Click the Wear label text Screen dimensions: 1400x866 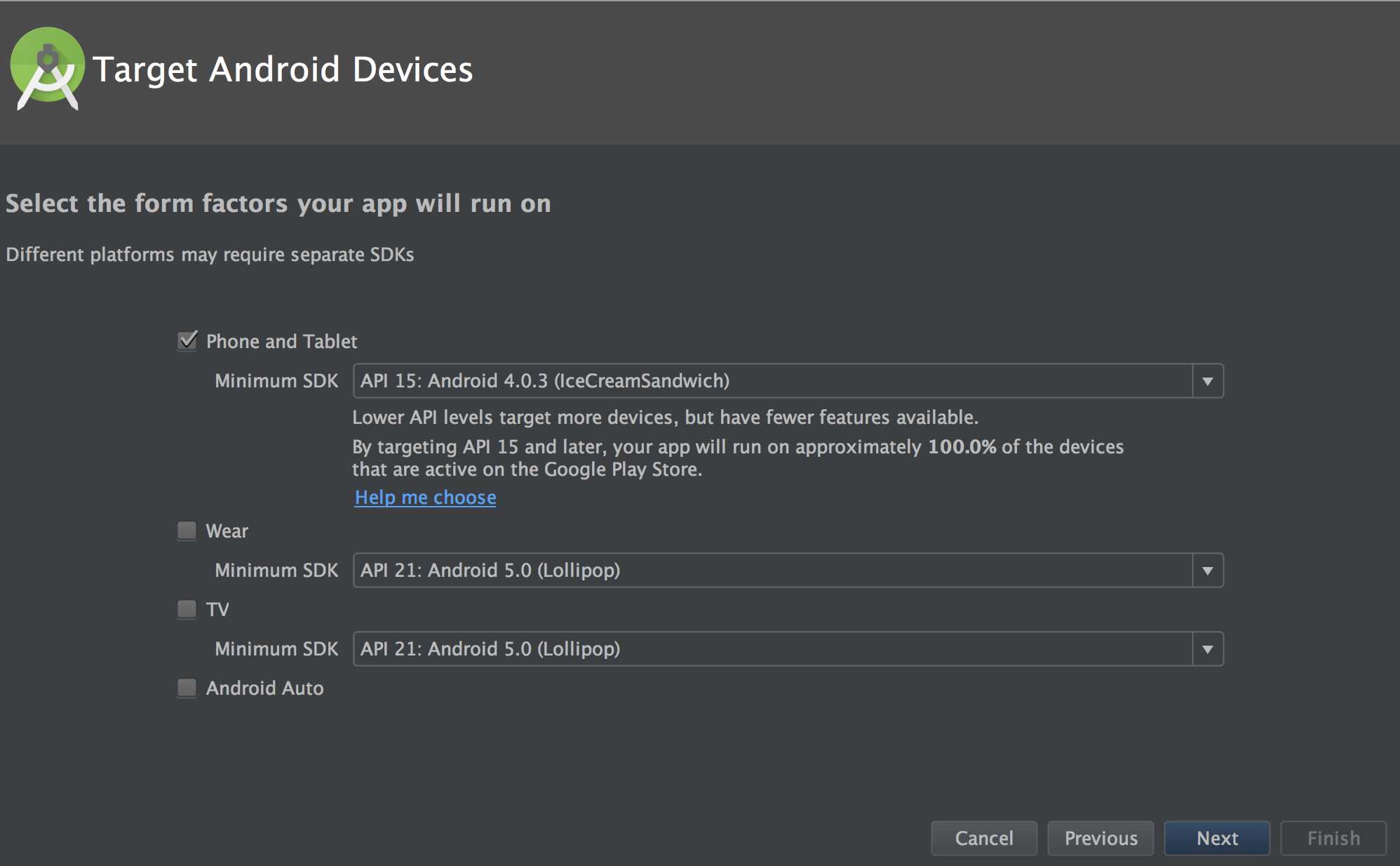coord(227,531)
